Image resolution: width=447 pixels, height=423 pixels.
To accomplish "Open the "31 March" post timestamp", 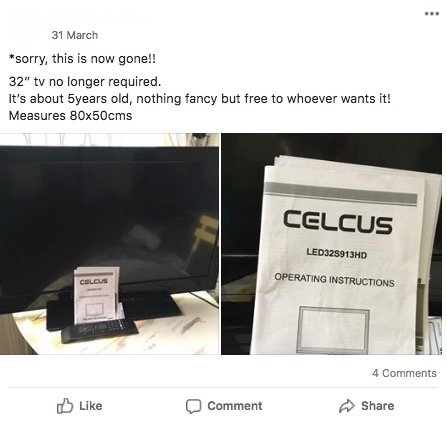I will [x=75, y=35].
